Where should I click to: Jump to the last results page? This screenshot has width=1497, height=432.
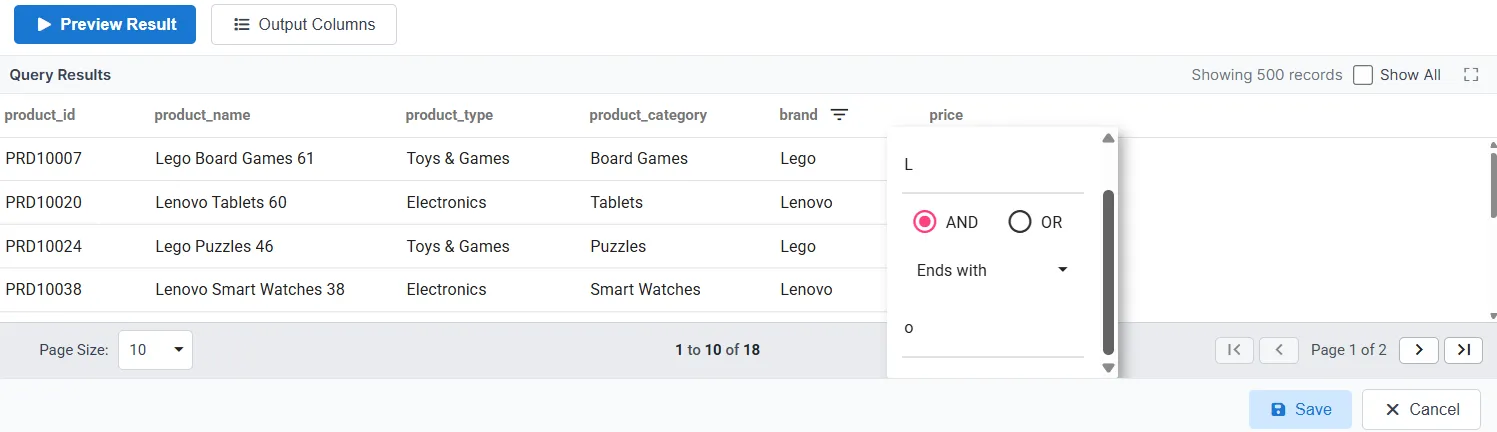tap(1463, 350)
